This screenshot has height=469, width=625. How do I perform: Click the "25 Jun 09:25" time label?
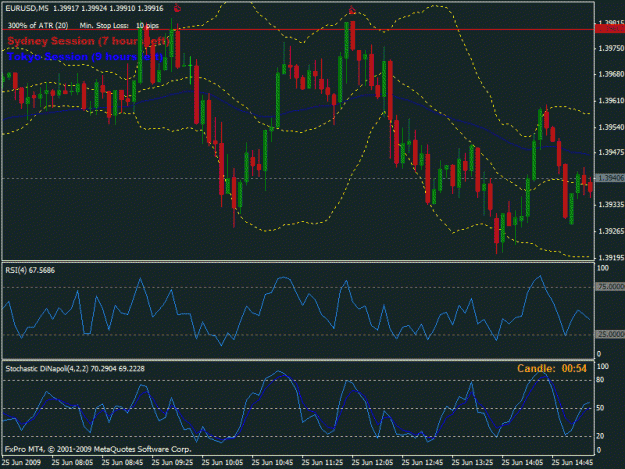pos(172,463)
